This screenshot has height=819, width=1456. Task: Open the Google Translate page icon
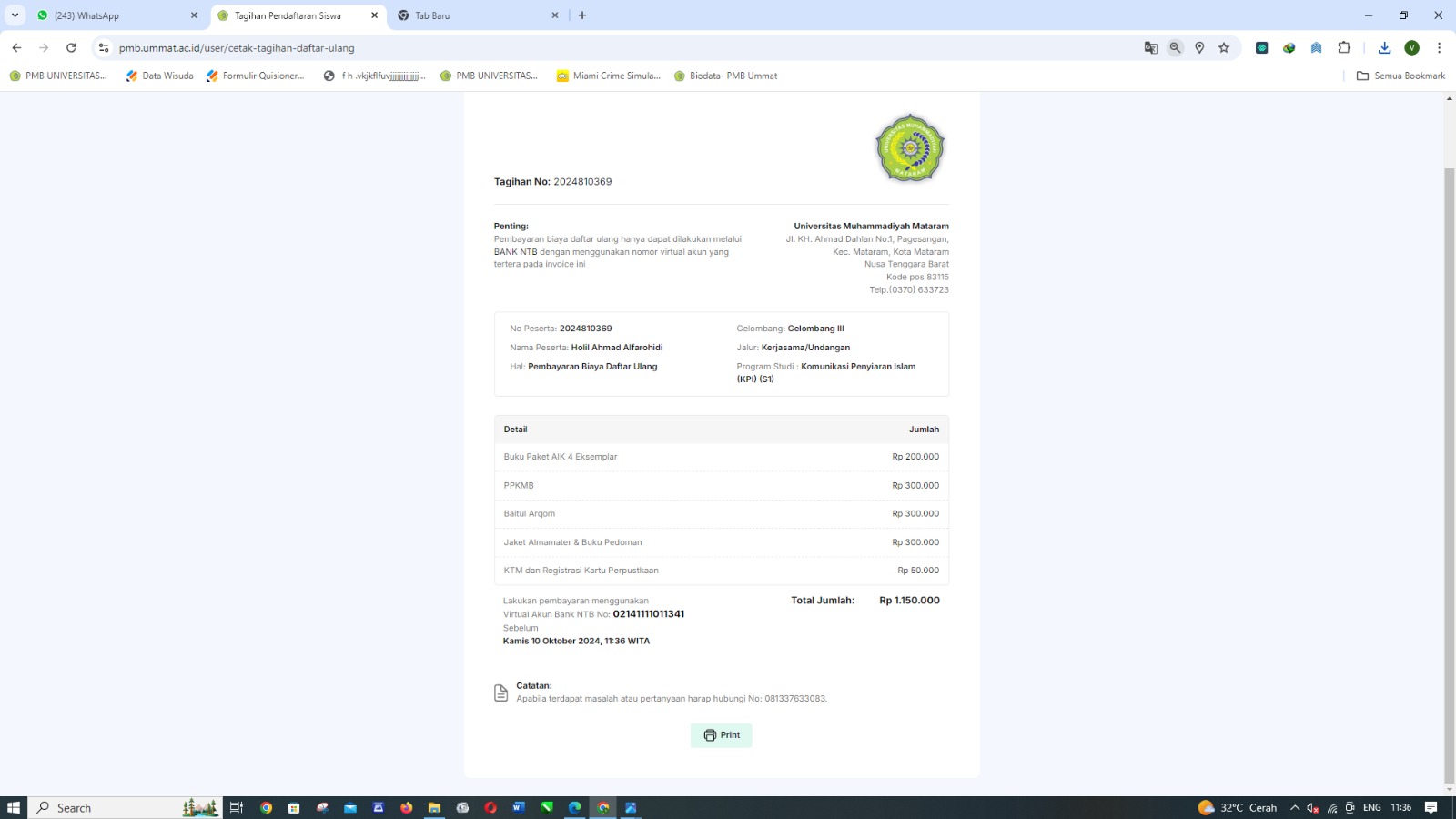[x=1150, y=48]
